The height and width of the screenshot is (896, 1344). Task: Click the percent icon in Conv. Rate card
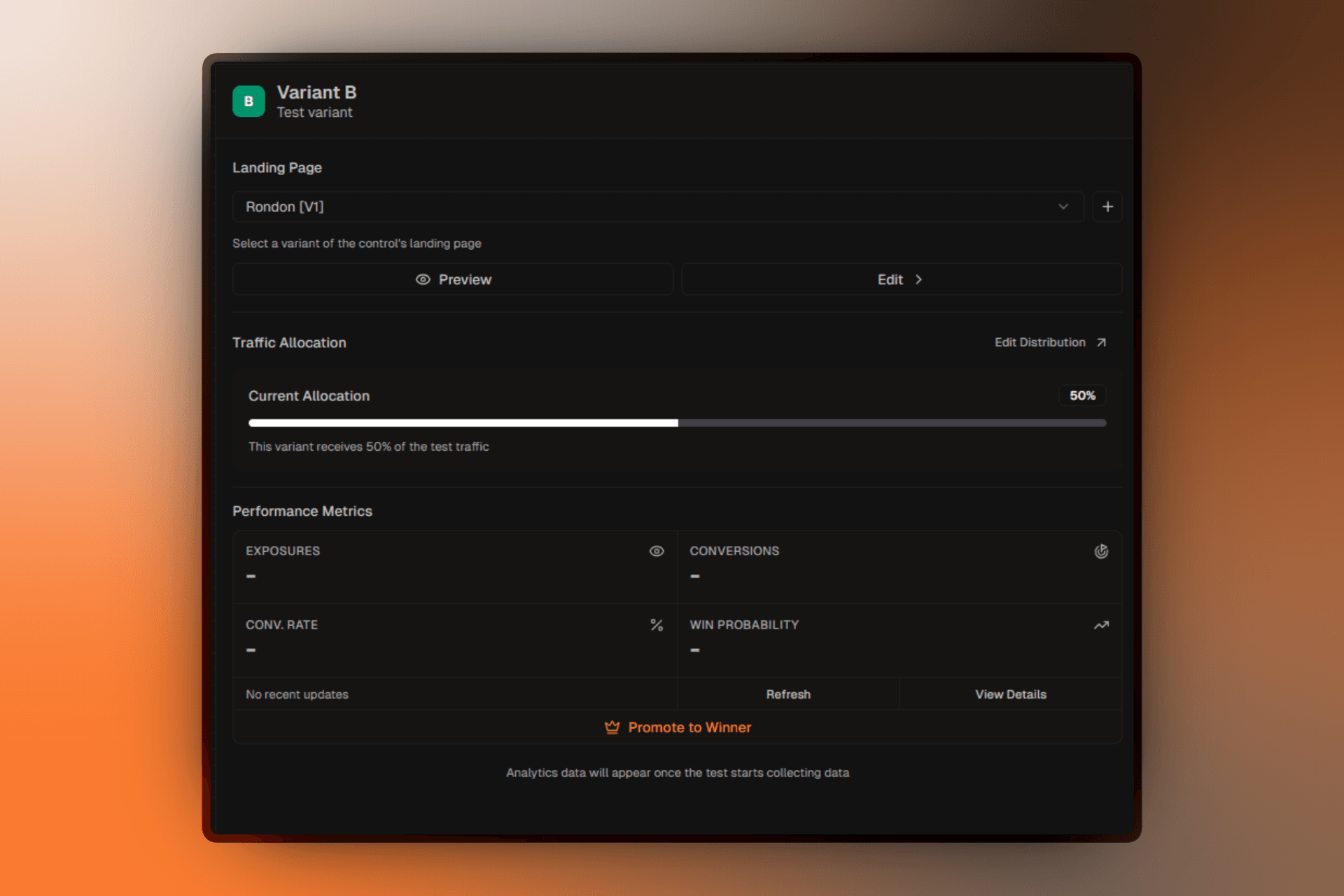tap(656, 624)
